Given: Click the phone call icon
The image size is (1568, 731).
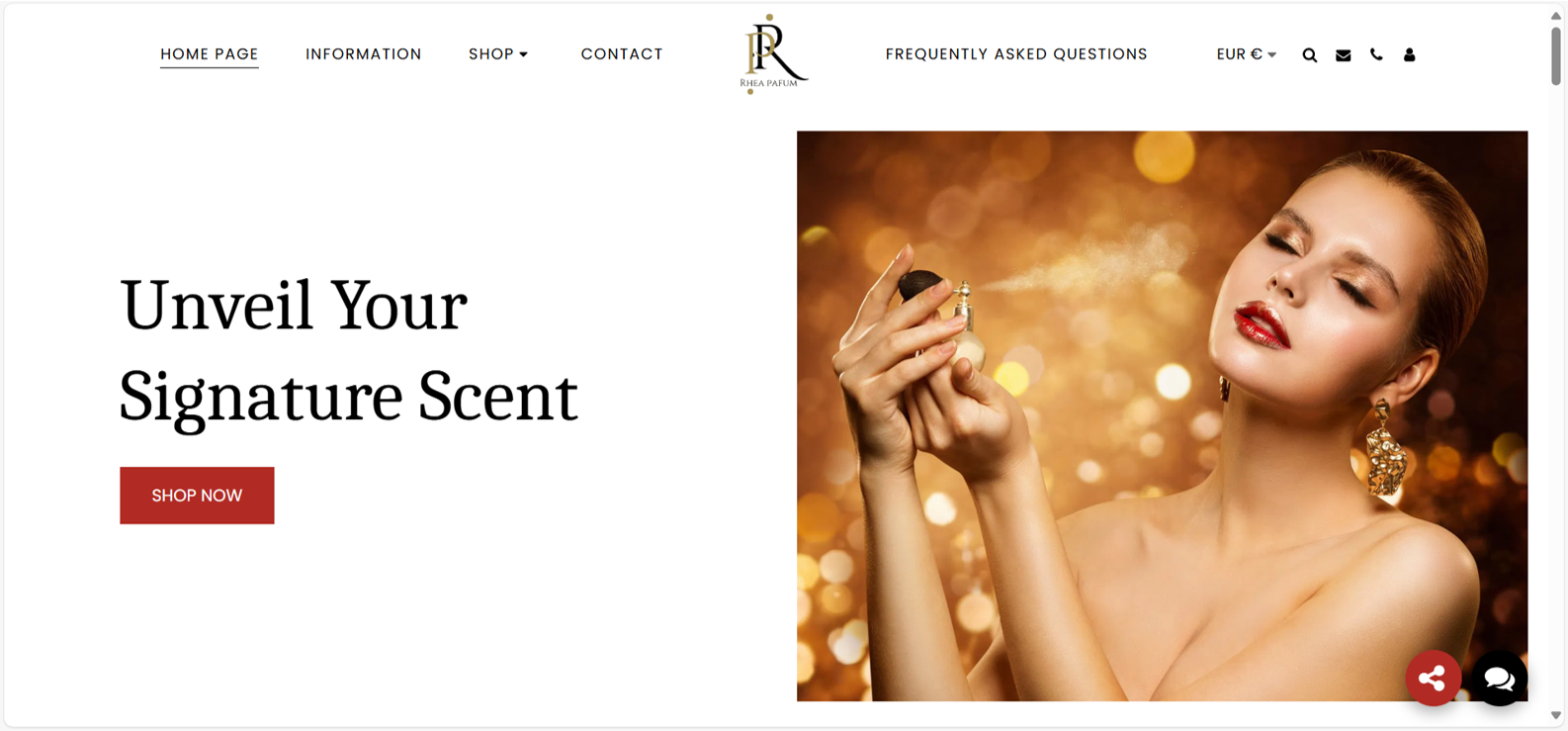Looking at the screenshot, I should [1376, 54].
